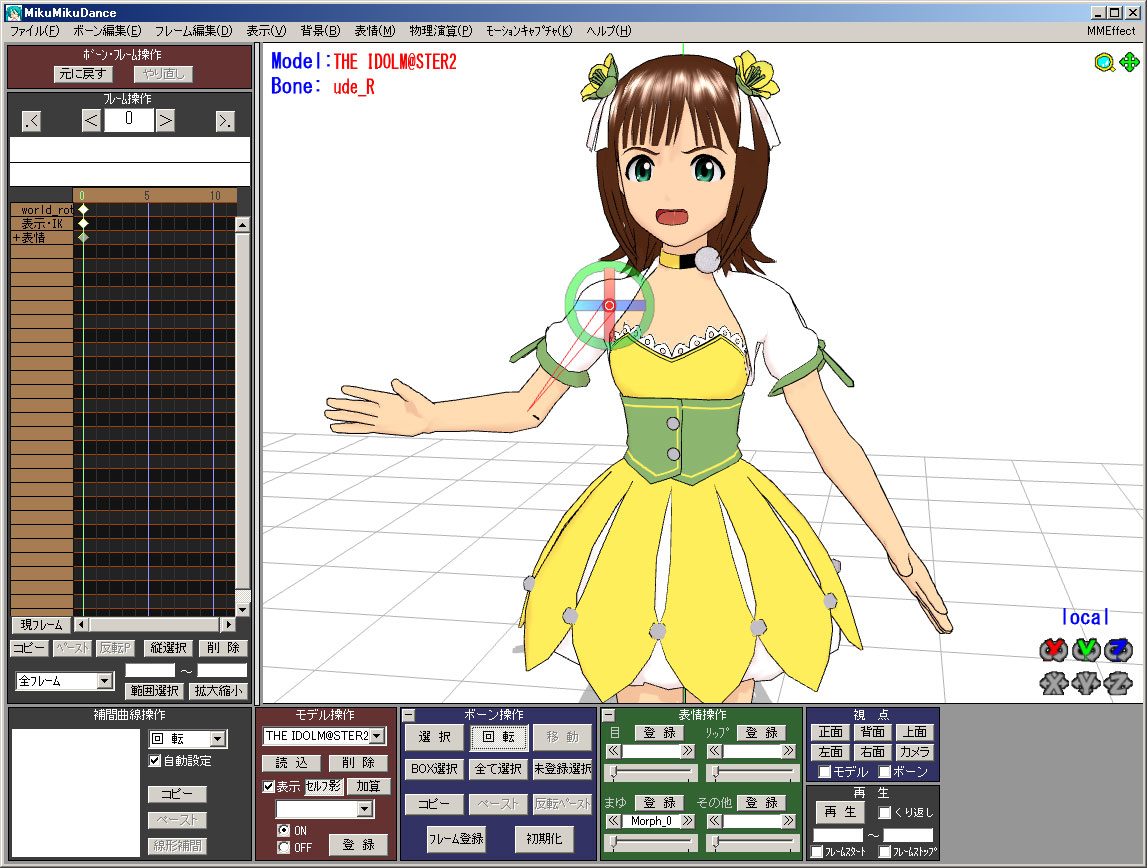
Task: Previous その他 morph double-arrow
Action: pyautogui.click(x=715, y=821)
